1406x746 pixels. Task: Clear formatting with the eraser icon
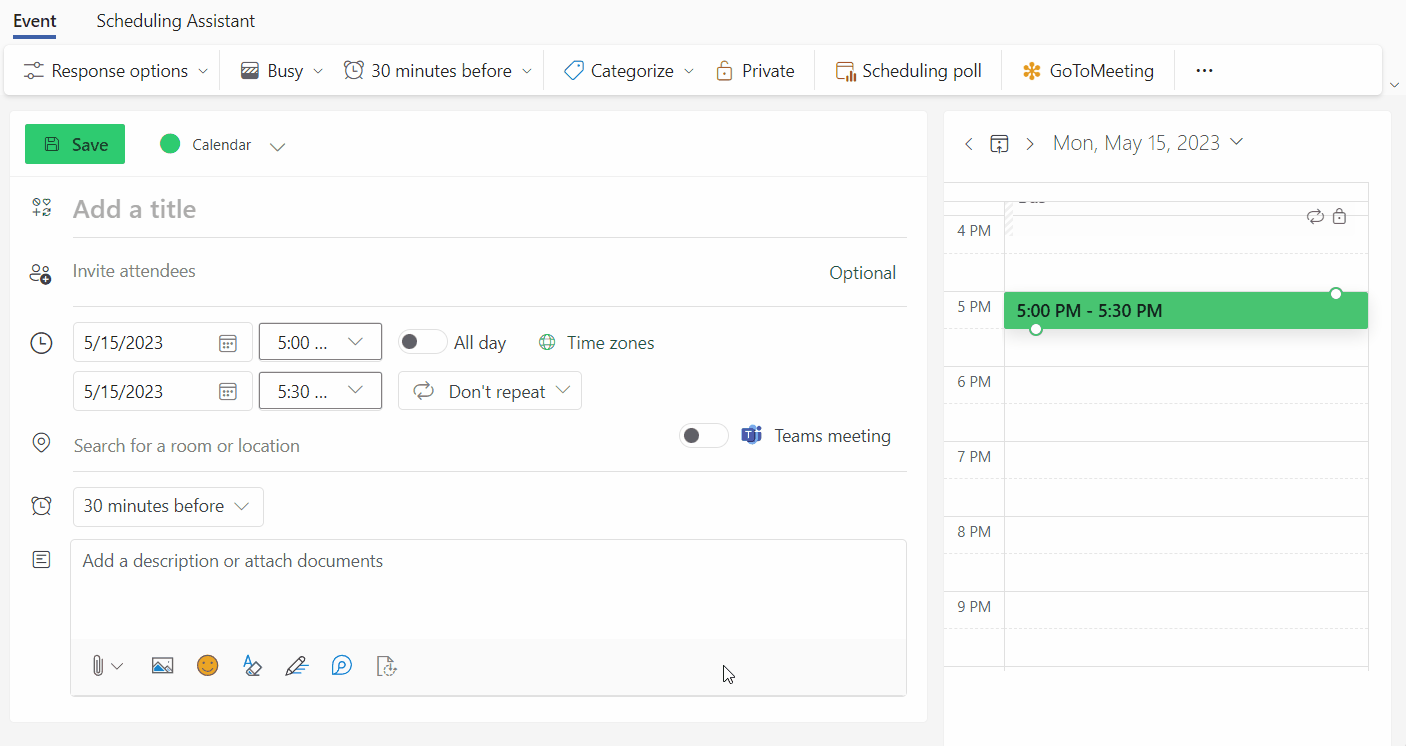click(252, 665)
